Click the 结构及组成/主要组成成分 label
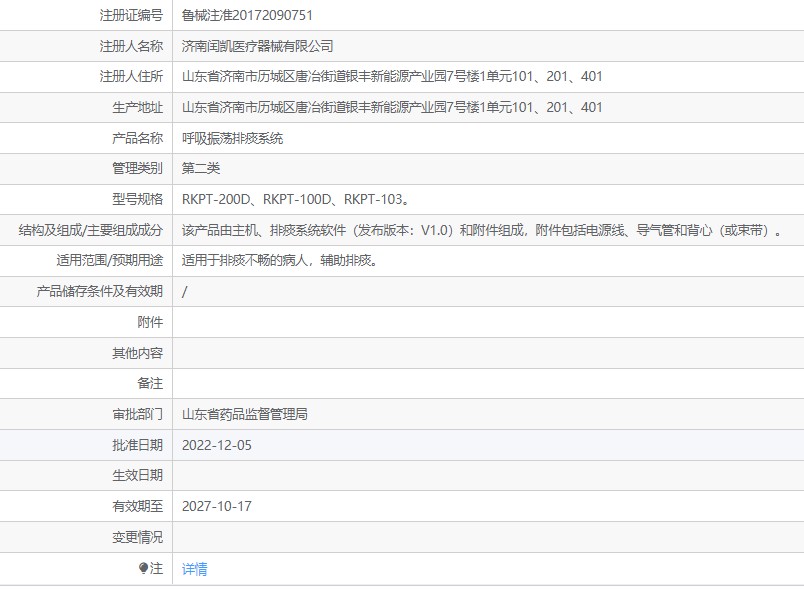 point(91,230)
